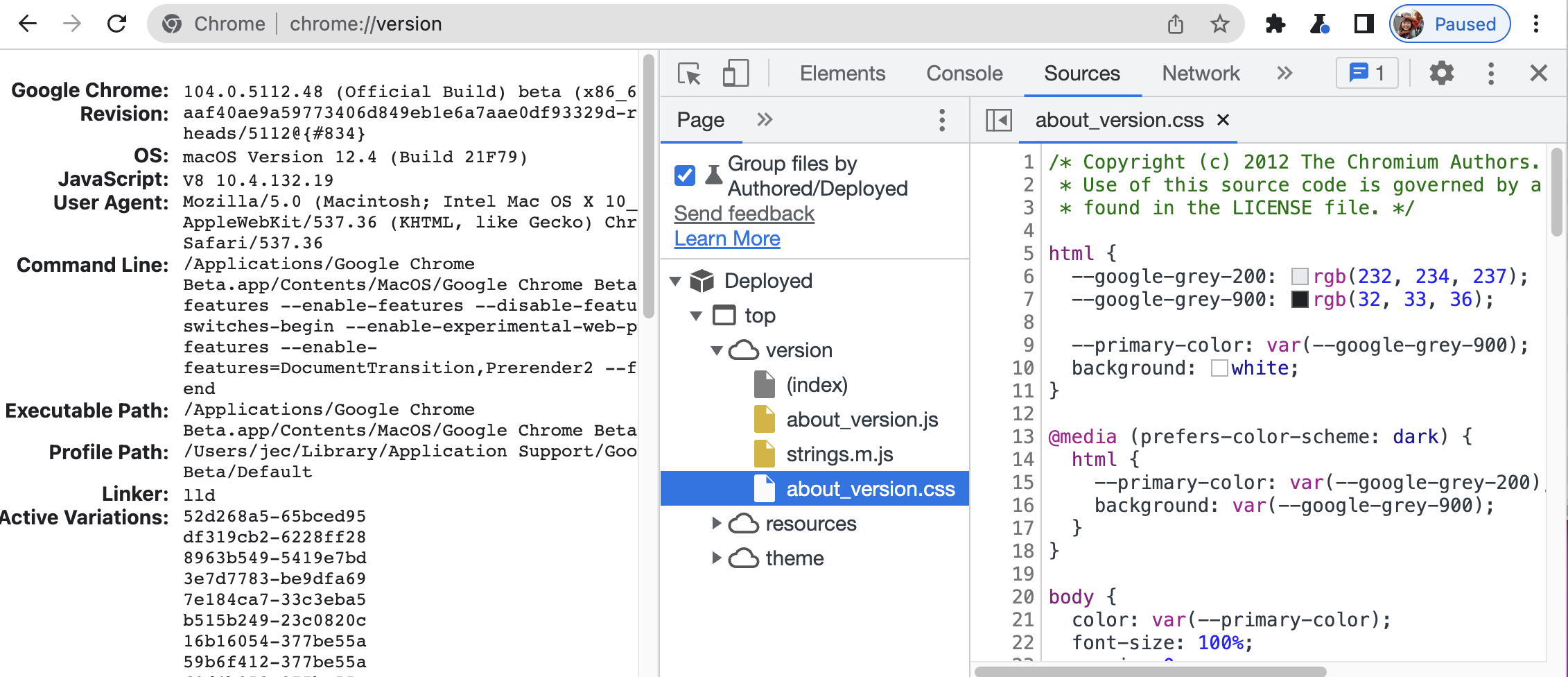Screen dimensions: 1568x677
Task: Open strings.m.js file
Action: click(x=839, y=454)
